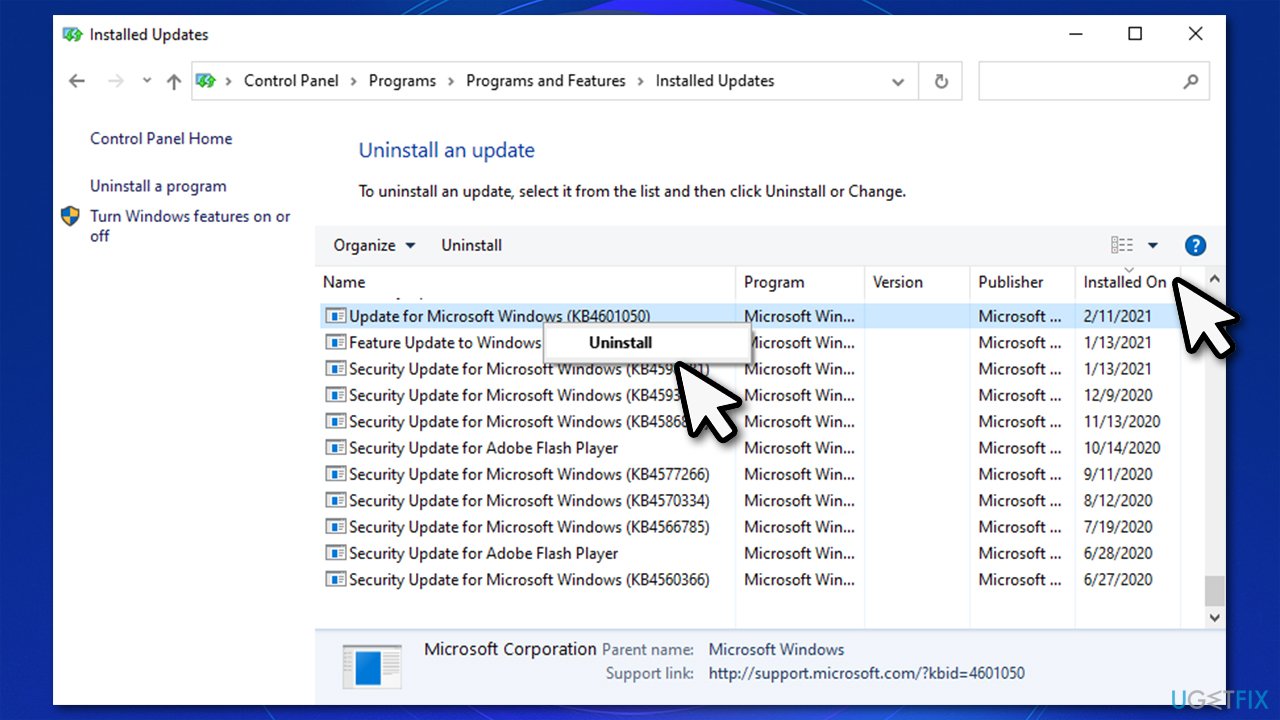Sort updates by the Installed On column header

[x=1125, y=282]
